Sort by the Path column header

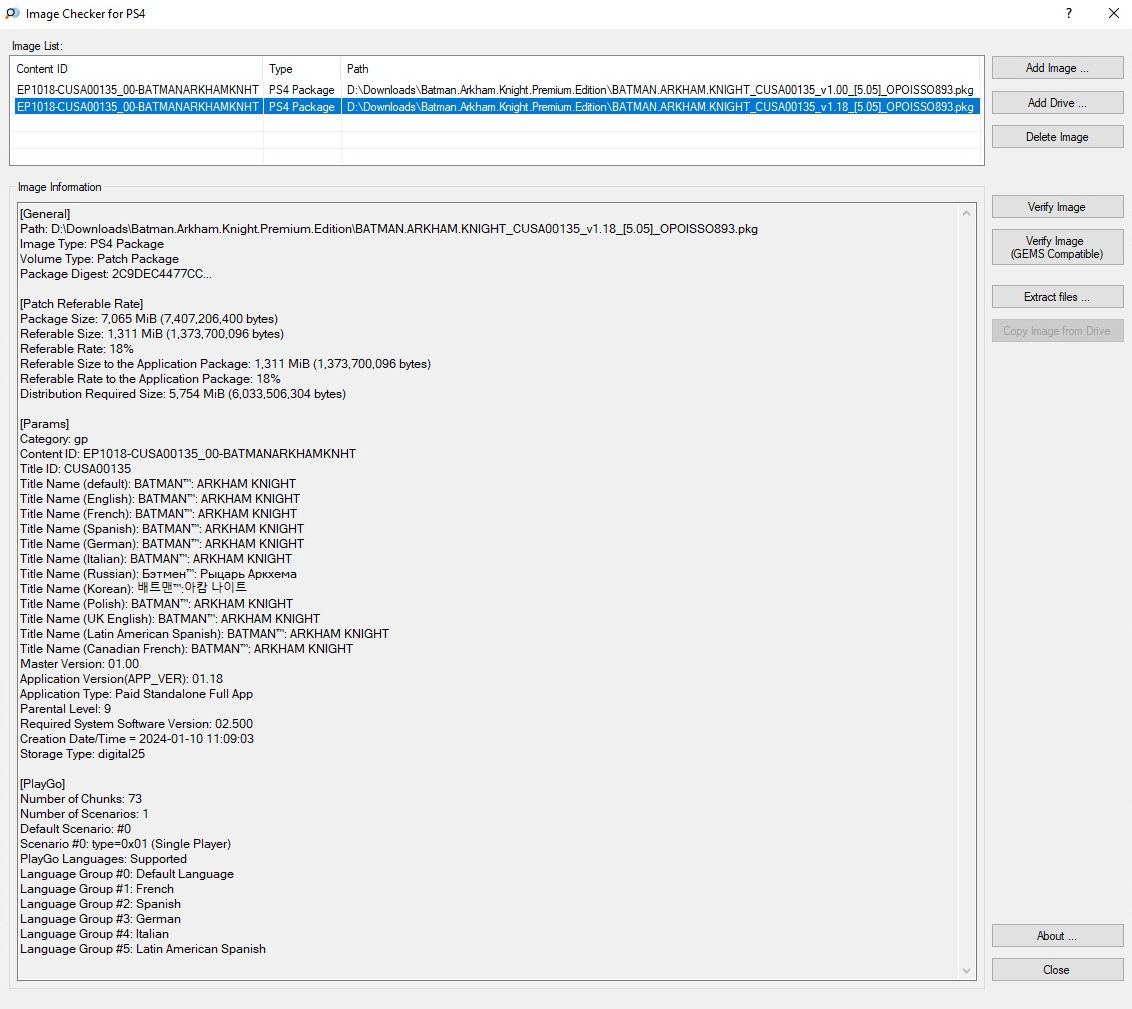pos(660,69)
